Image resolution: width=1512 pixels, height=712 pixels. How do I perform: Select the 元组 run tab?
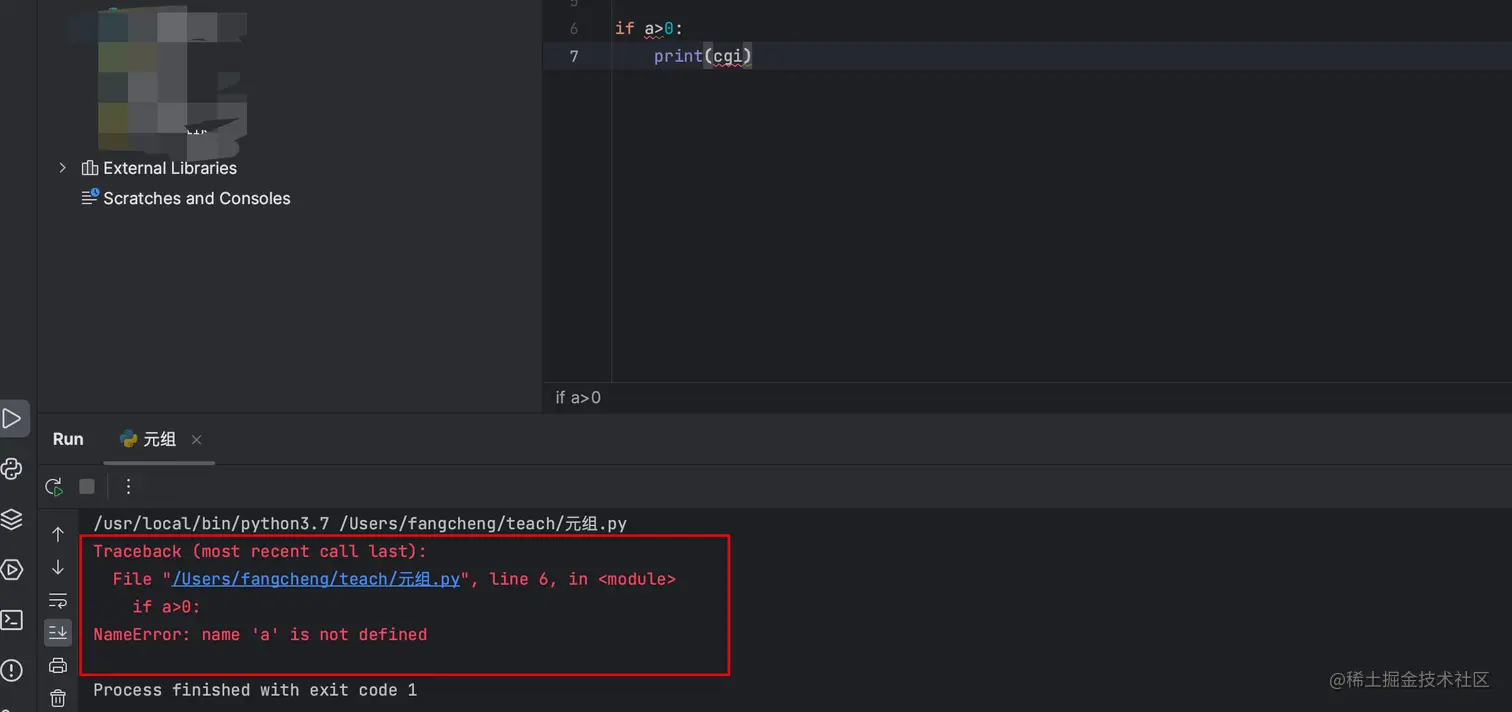(159, 439)
